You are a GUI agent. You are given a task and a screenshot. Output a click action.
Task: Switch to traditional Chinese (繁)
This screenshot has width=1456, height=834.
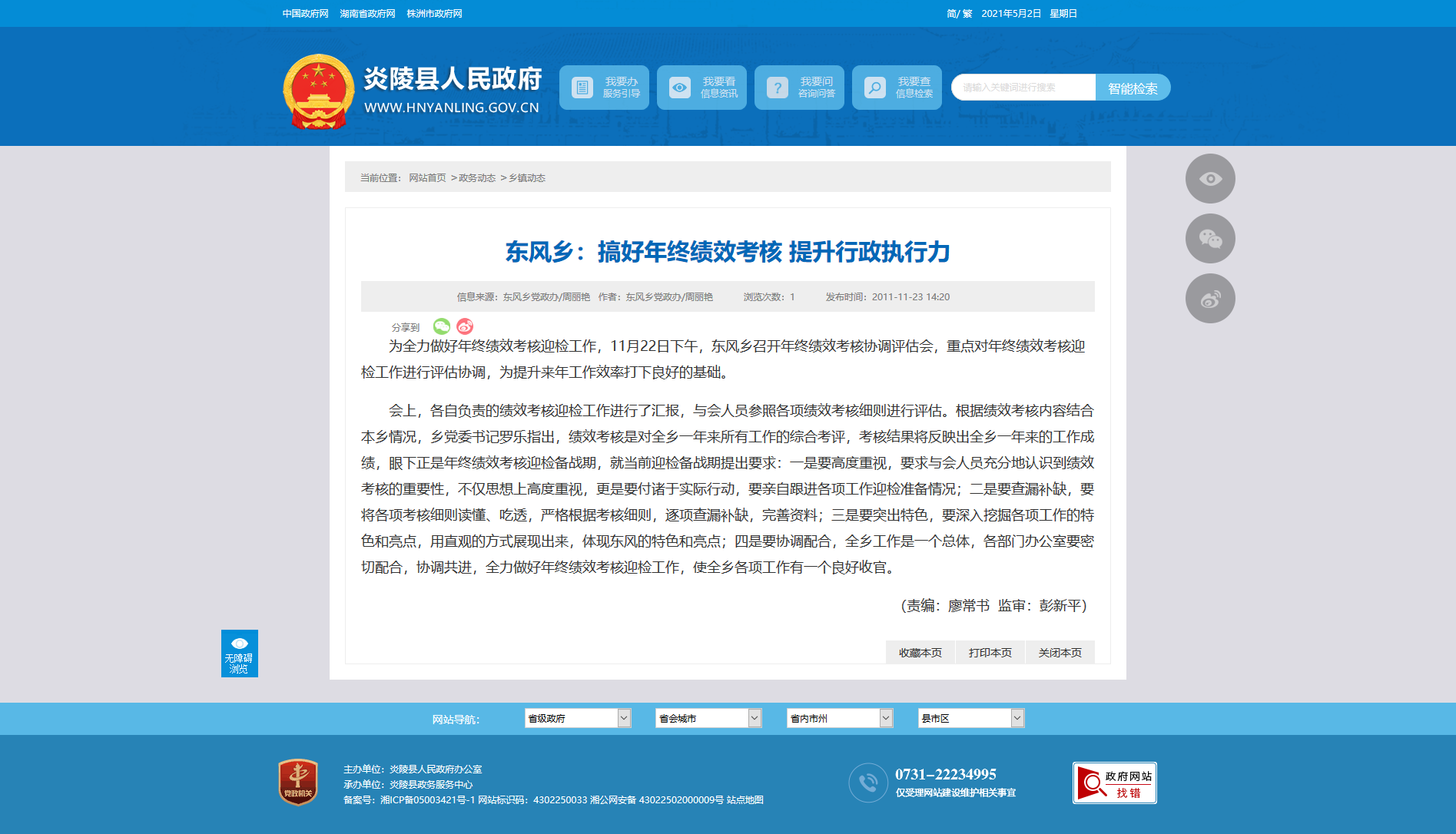967,14
